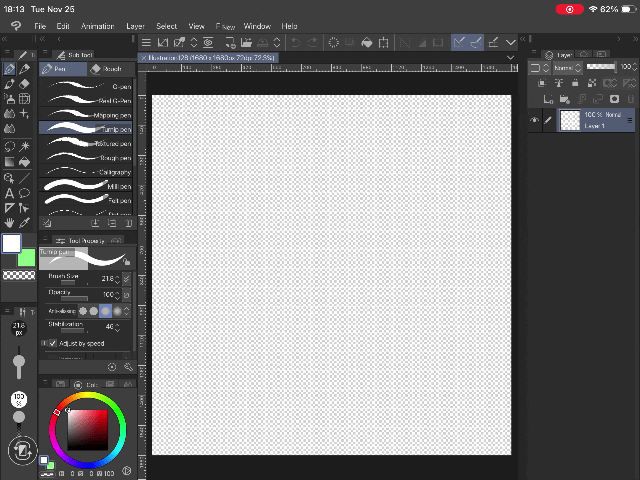Choose the Hand move tool
The image size is (640, 480).
coord(9,222)
